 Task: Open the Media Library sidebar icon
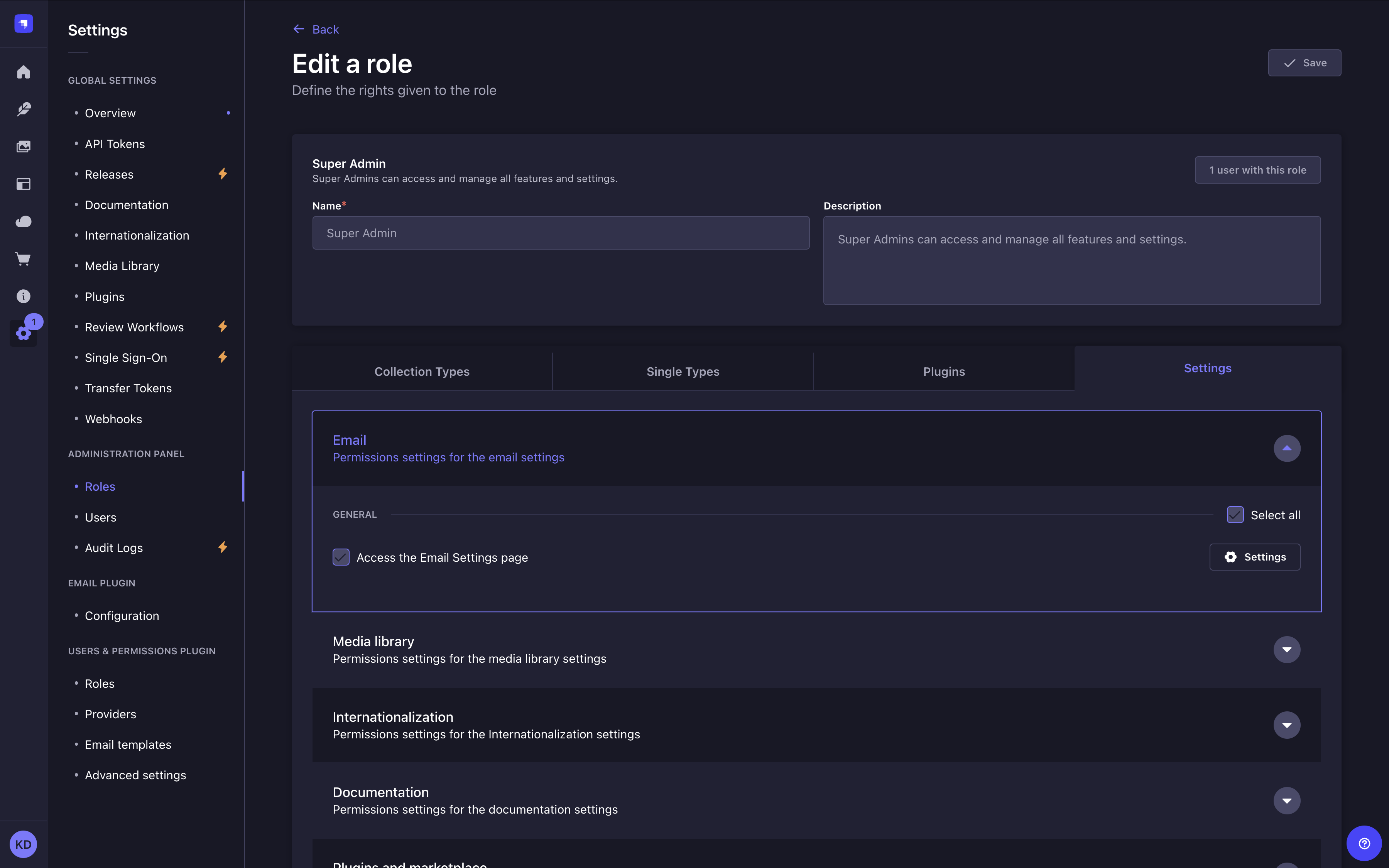pyautogui.click(x=23, y=146)
